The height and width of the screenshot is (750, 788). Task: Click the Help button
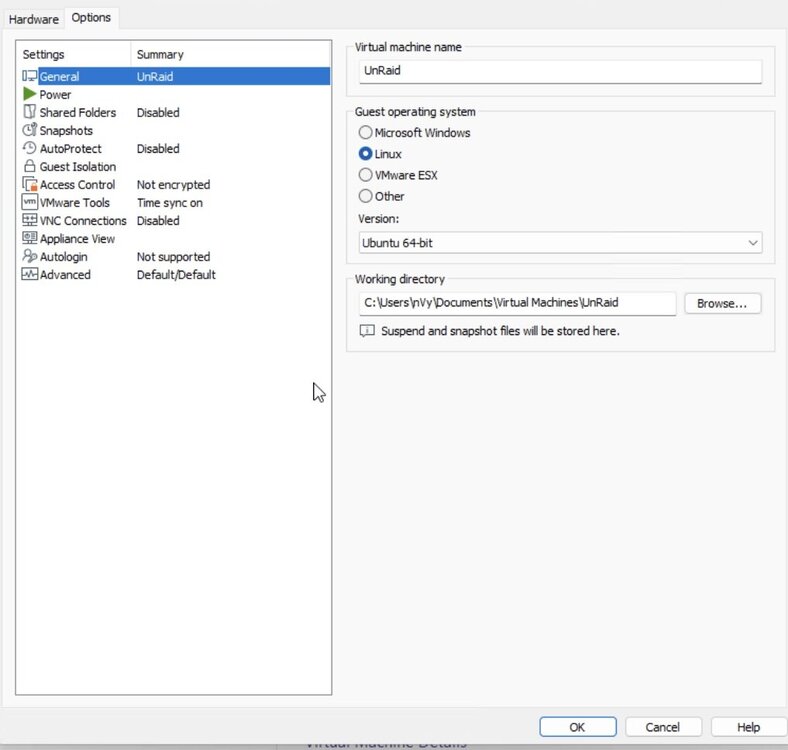coord(748,727)
